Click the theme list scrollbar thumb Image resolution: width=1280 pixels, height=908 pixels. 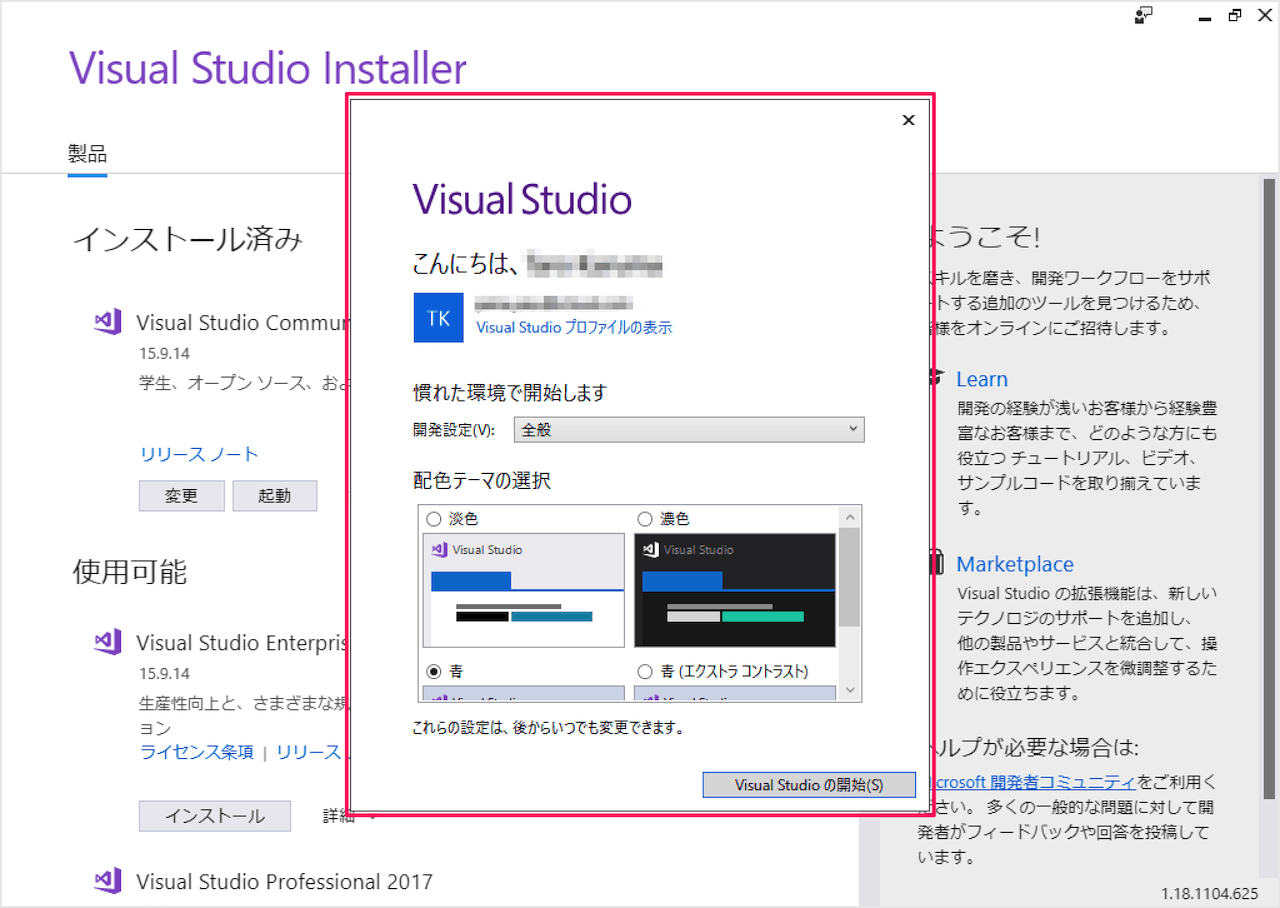point(850,577)
